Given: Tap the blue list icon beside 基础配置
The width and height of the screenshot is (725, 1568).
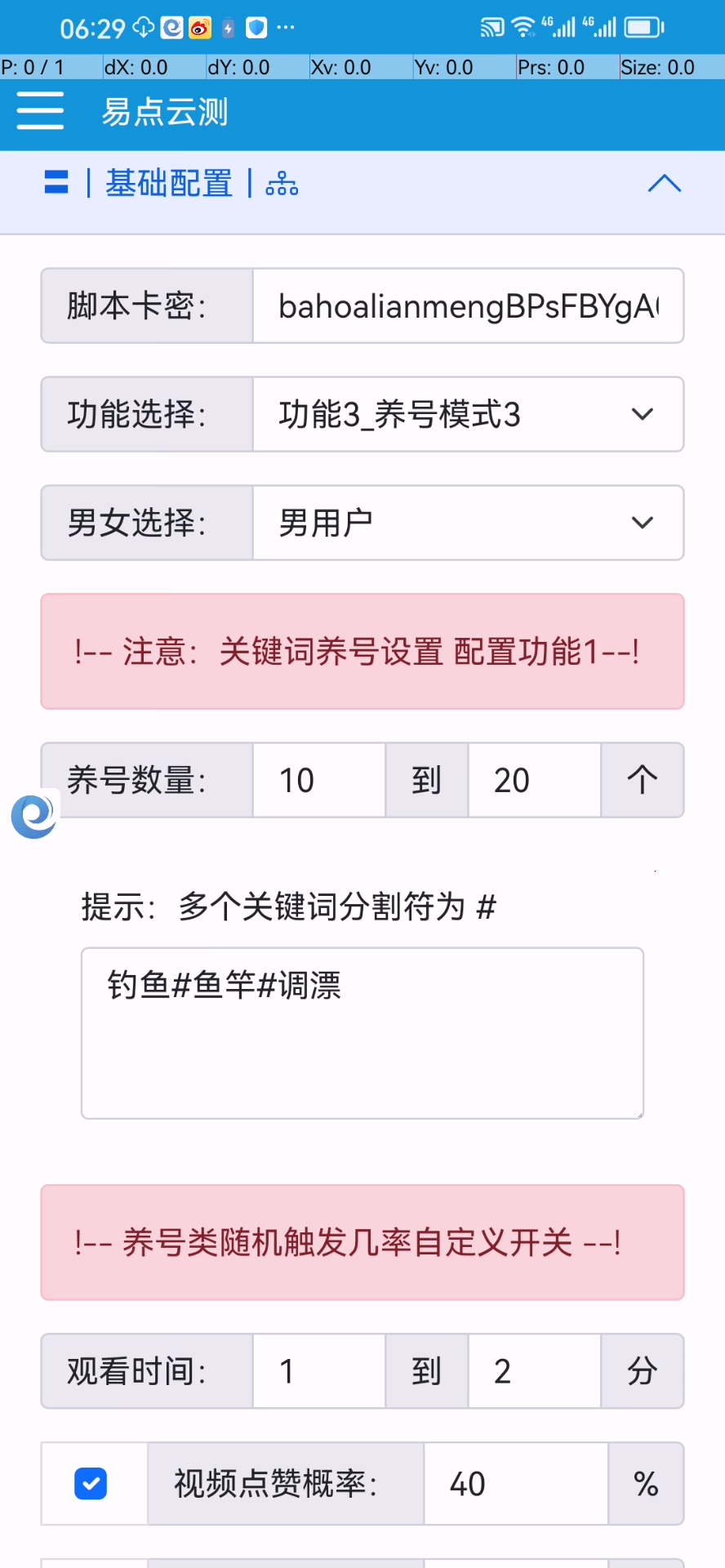Looking at the screenshot, I should pyautogui.click(x=56, y=182).
